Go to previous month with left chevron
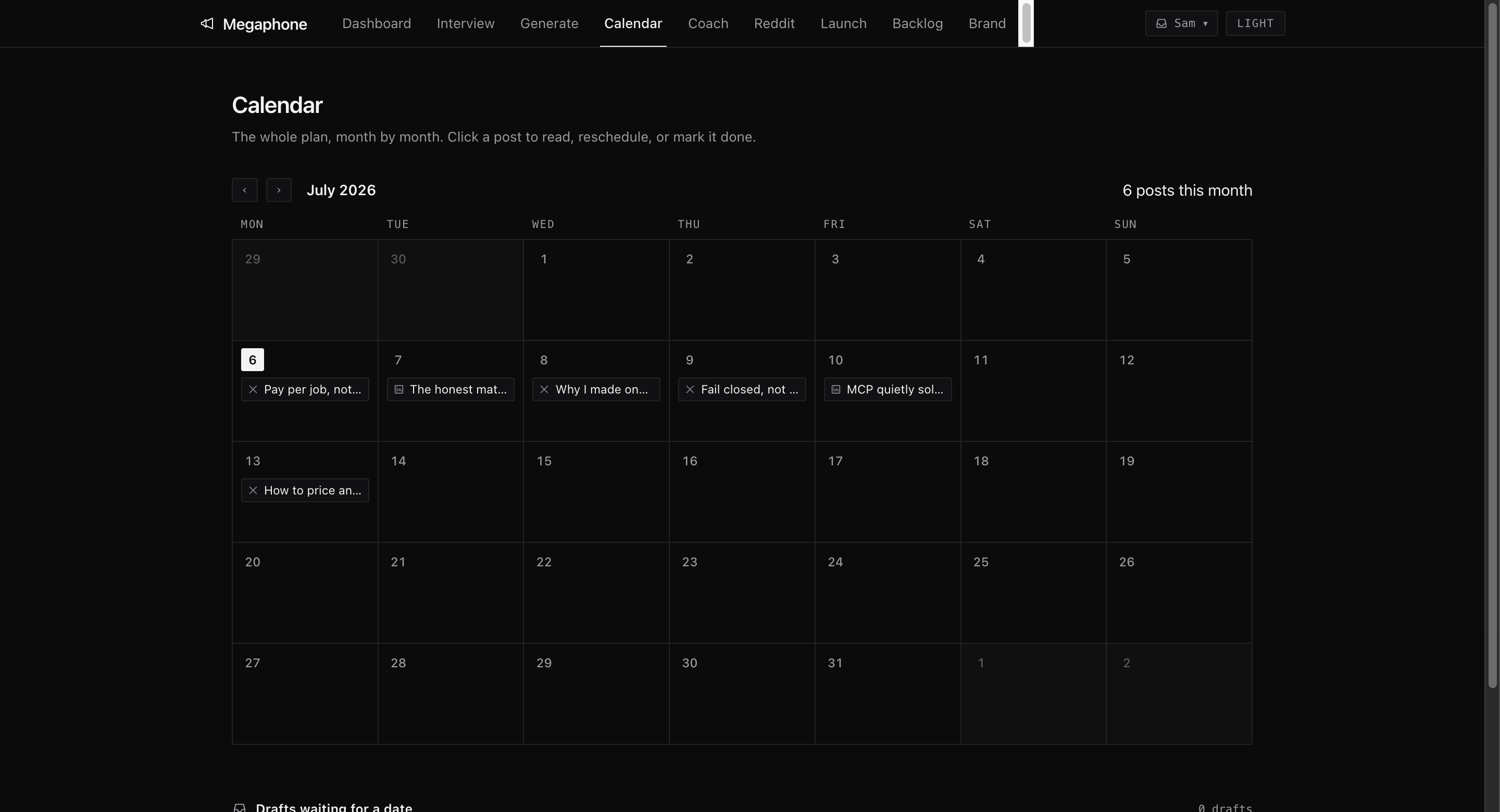This screenshot has height=812, width=1500. [x=245, y=191]
